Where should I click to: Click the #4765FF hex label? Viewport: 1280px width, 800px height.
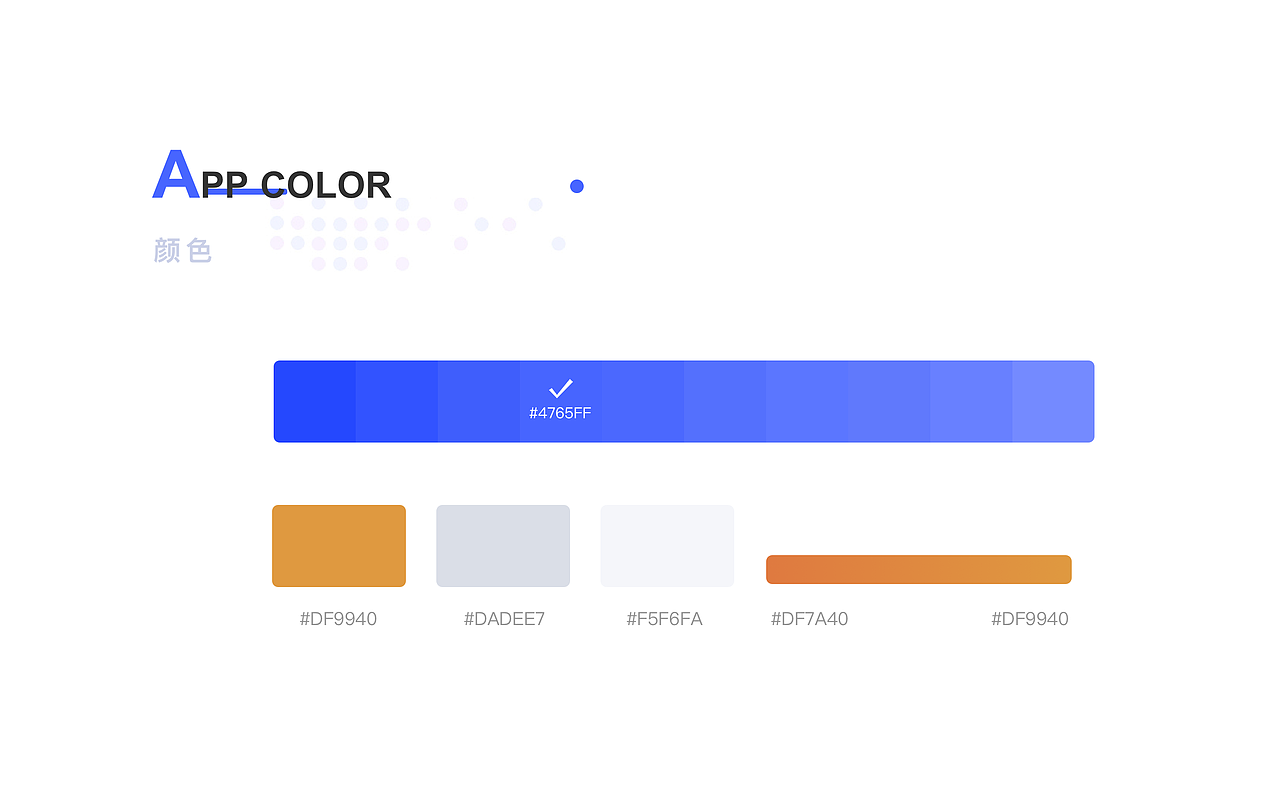560,413
